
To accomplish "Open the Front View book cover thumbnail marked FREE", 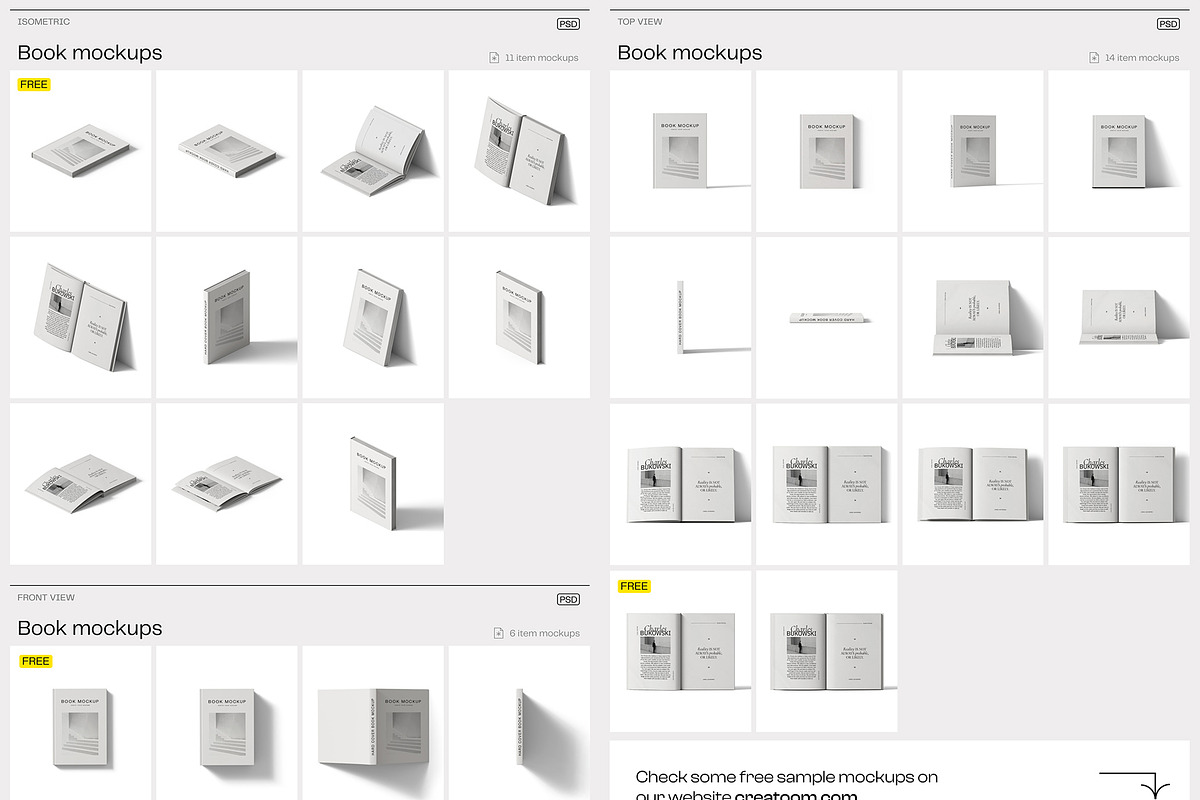I will tap(81, 723).
